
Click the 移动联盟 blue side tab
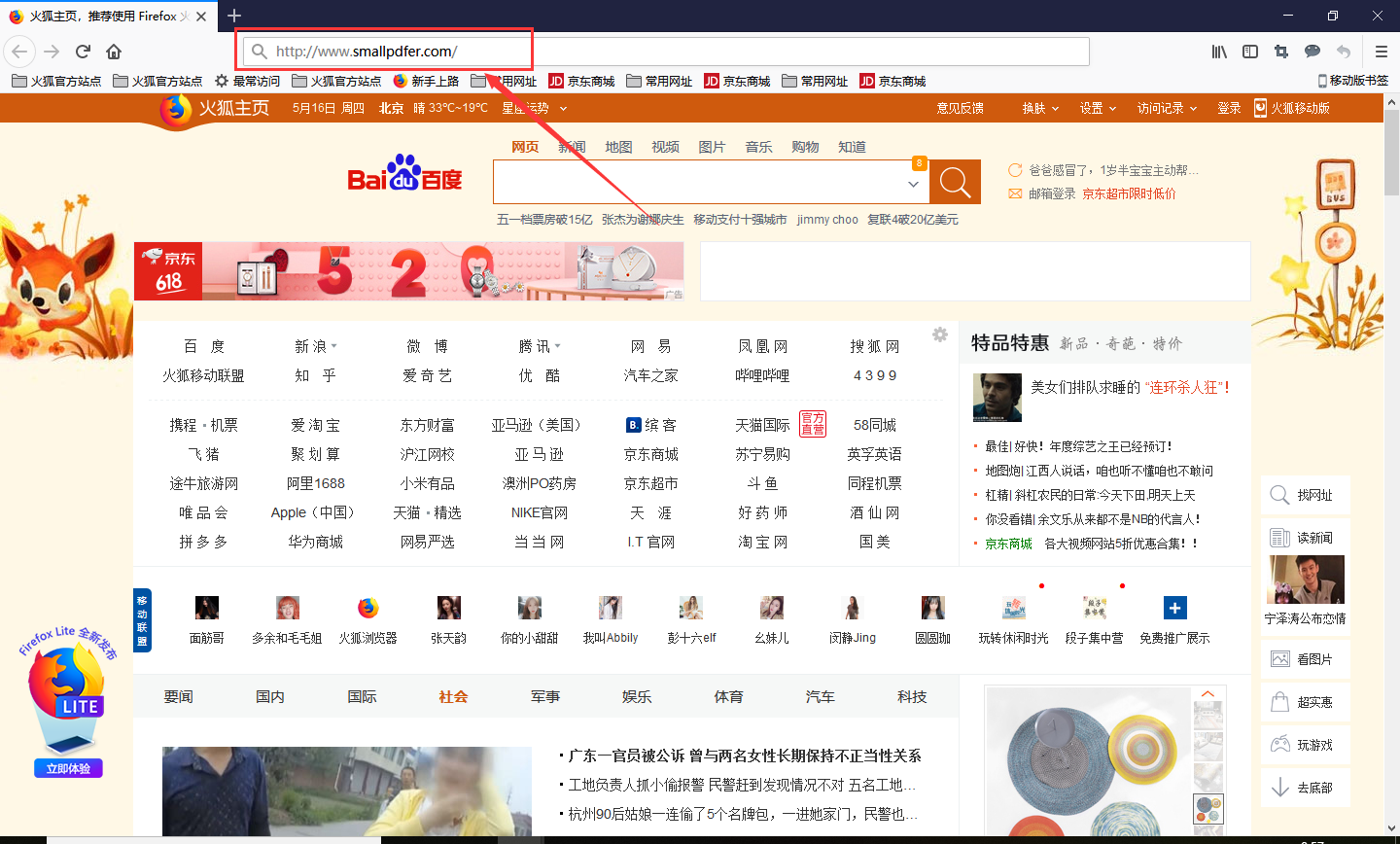click(x=142, y=620)
